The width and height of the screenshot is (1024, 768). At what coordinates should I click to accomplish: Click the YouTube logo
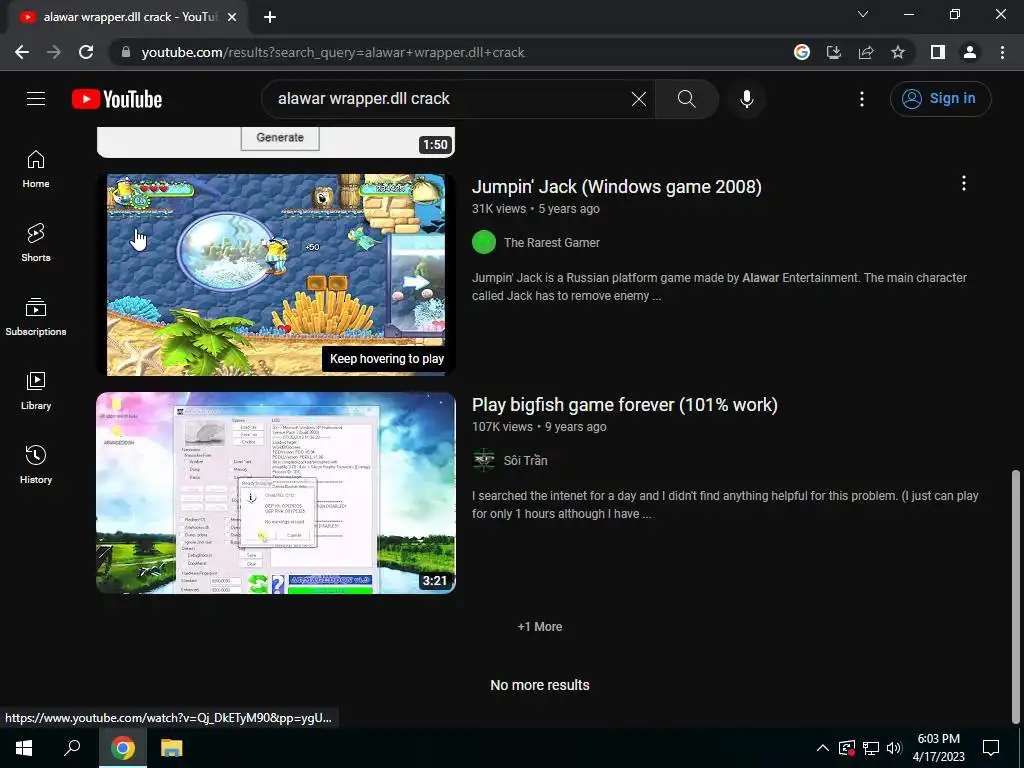117,99
